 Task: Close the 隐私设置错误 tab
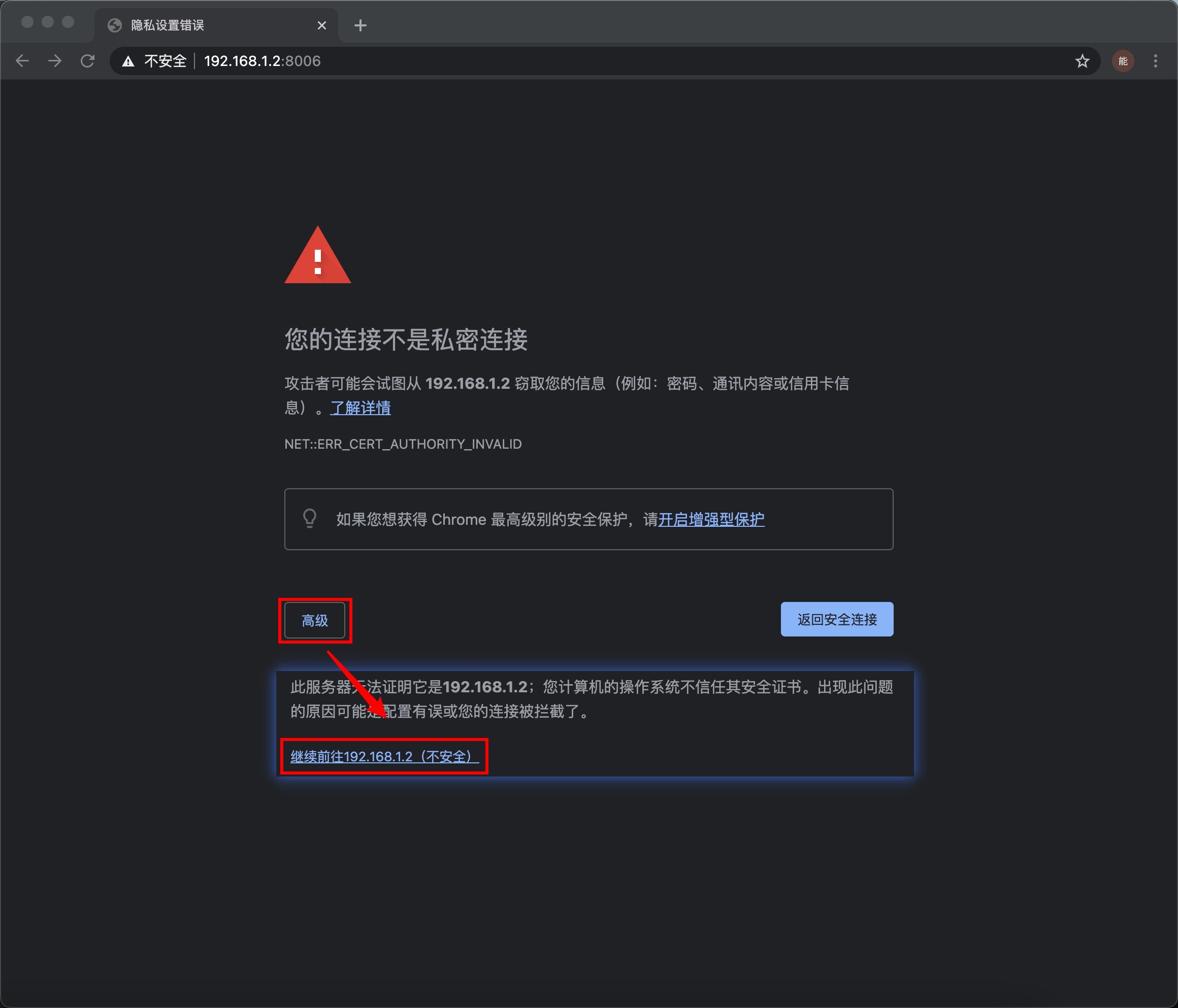[322, 25]
